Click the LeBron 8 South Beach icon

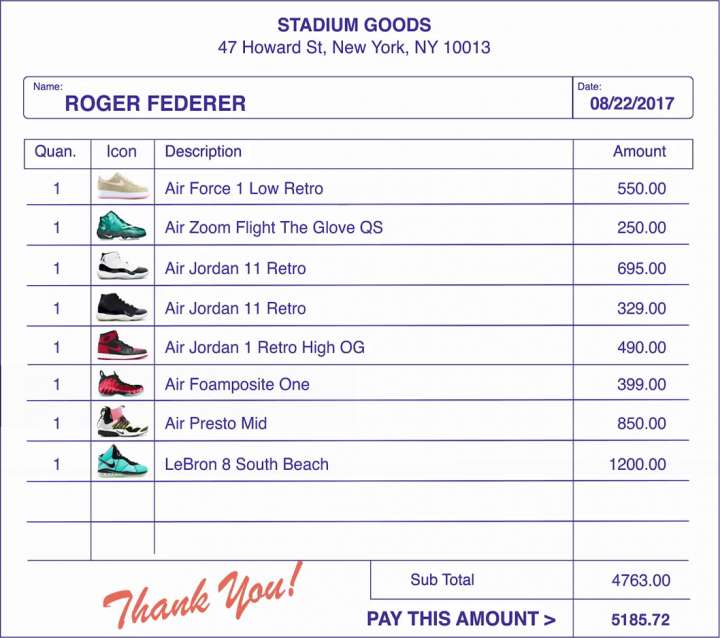(x=122, y=463)
